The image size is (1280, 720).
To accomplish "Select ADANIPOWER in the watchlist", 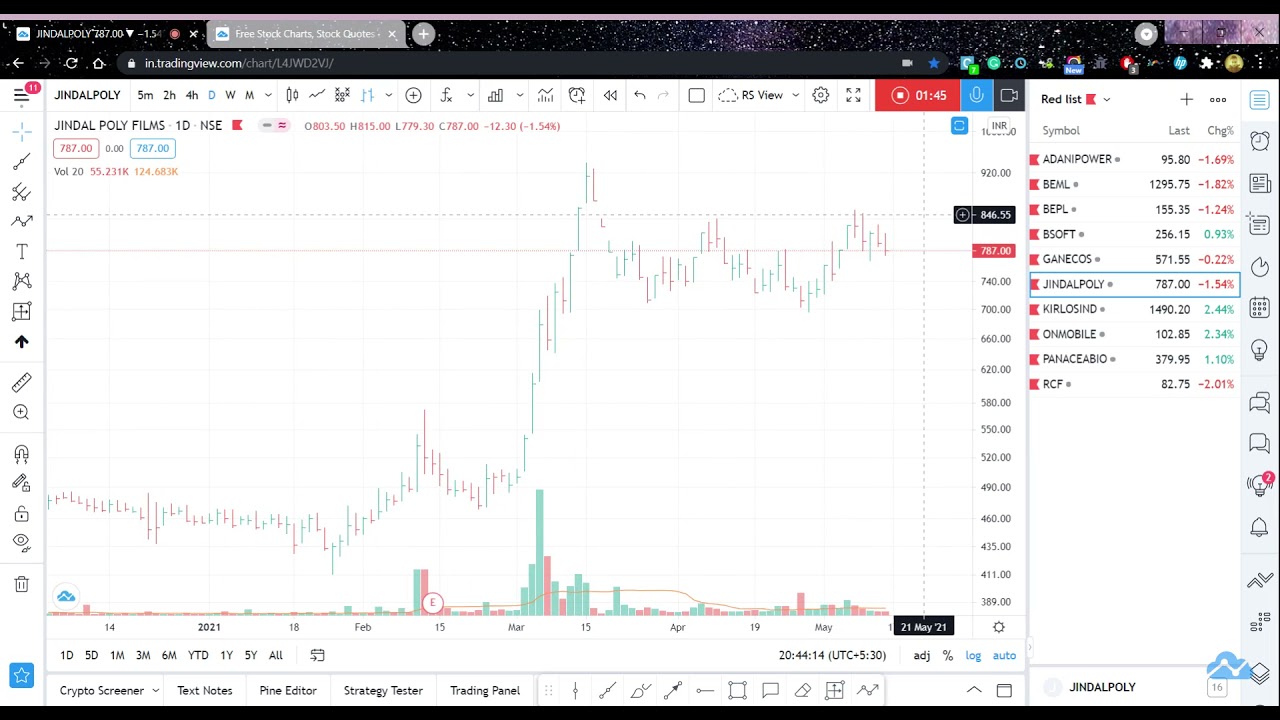I will tap(1135, 159).
